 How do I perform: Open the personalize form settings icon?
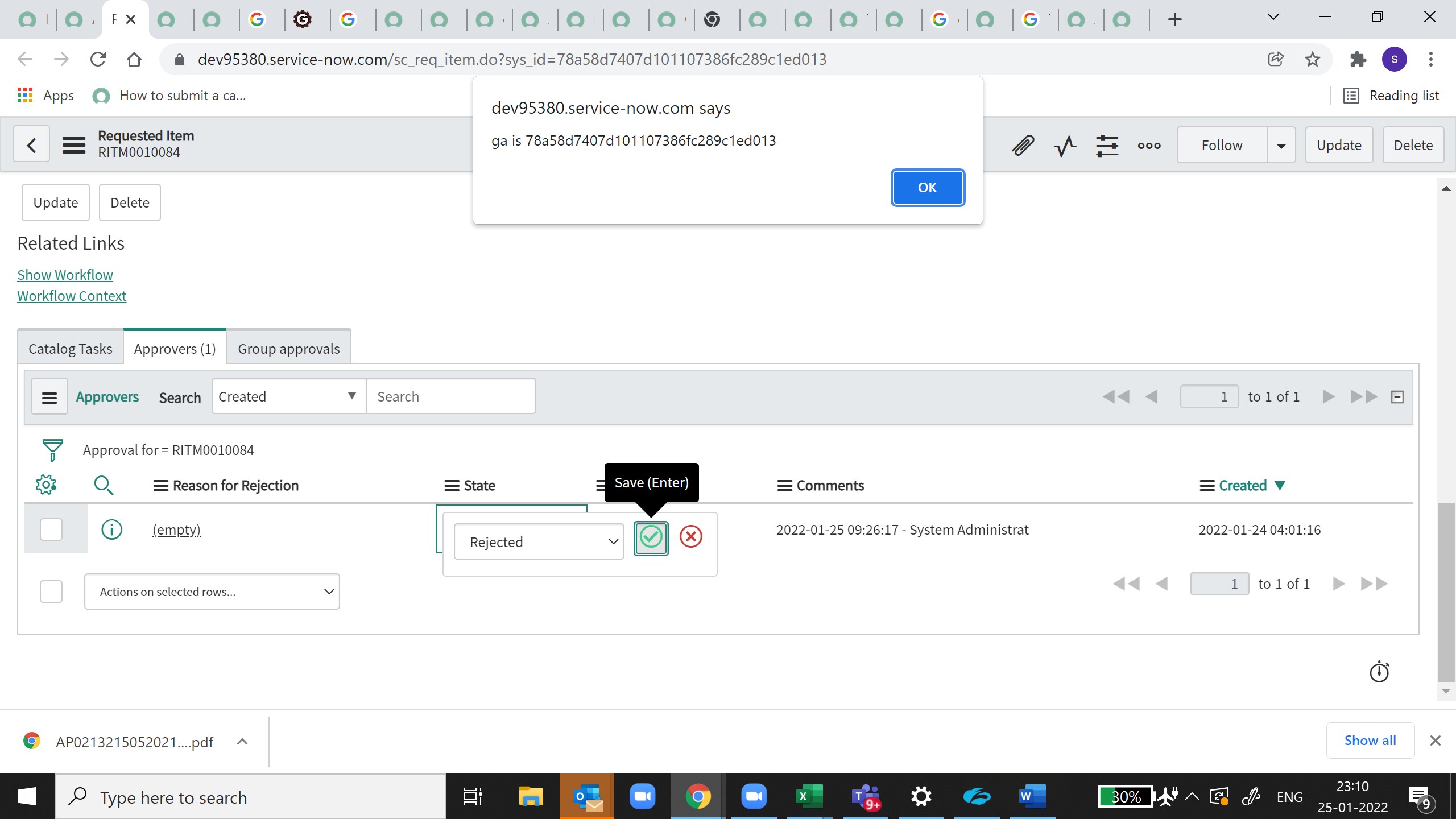(1107, 146)
